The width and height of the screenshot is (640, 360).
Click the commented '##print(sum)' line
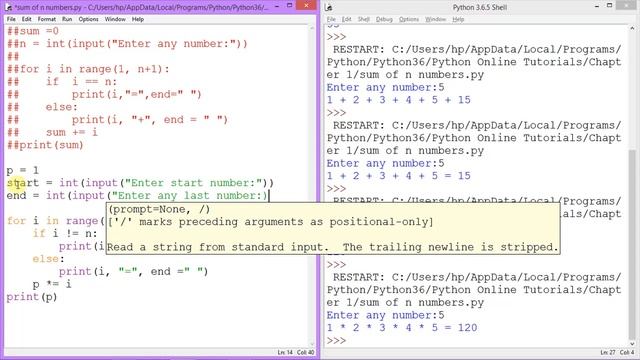tap(45, 145)
